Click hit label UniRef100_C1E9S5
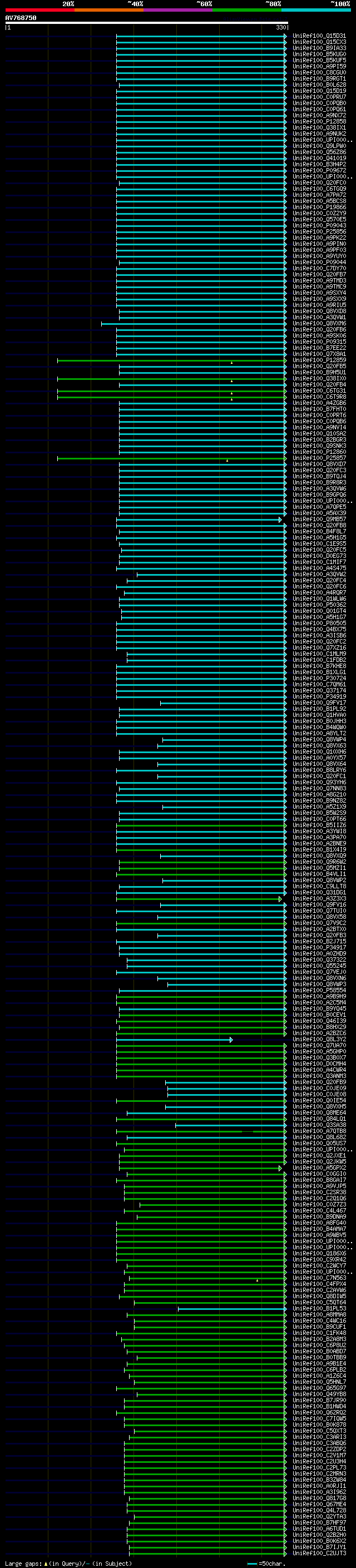 tap(319, 543)
